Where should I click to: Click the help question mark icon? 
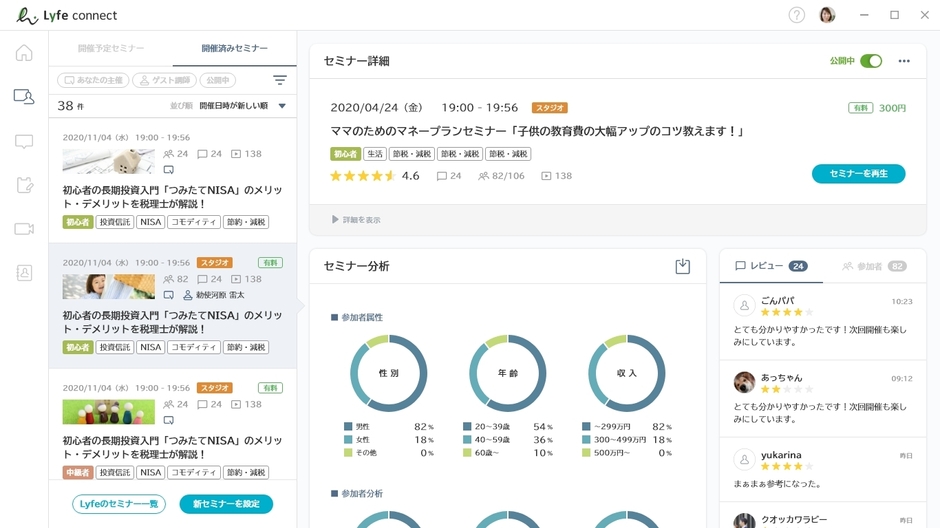796,15
